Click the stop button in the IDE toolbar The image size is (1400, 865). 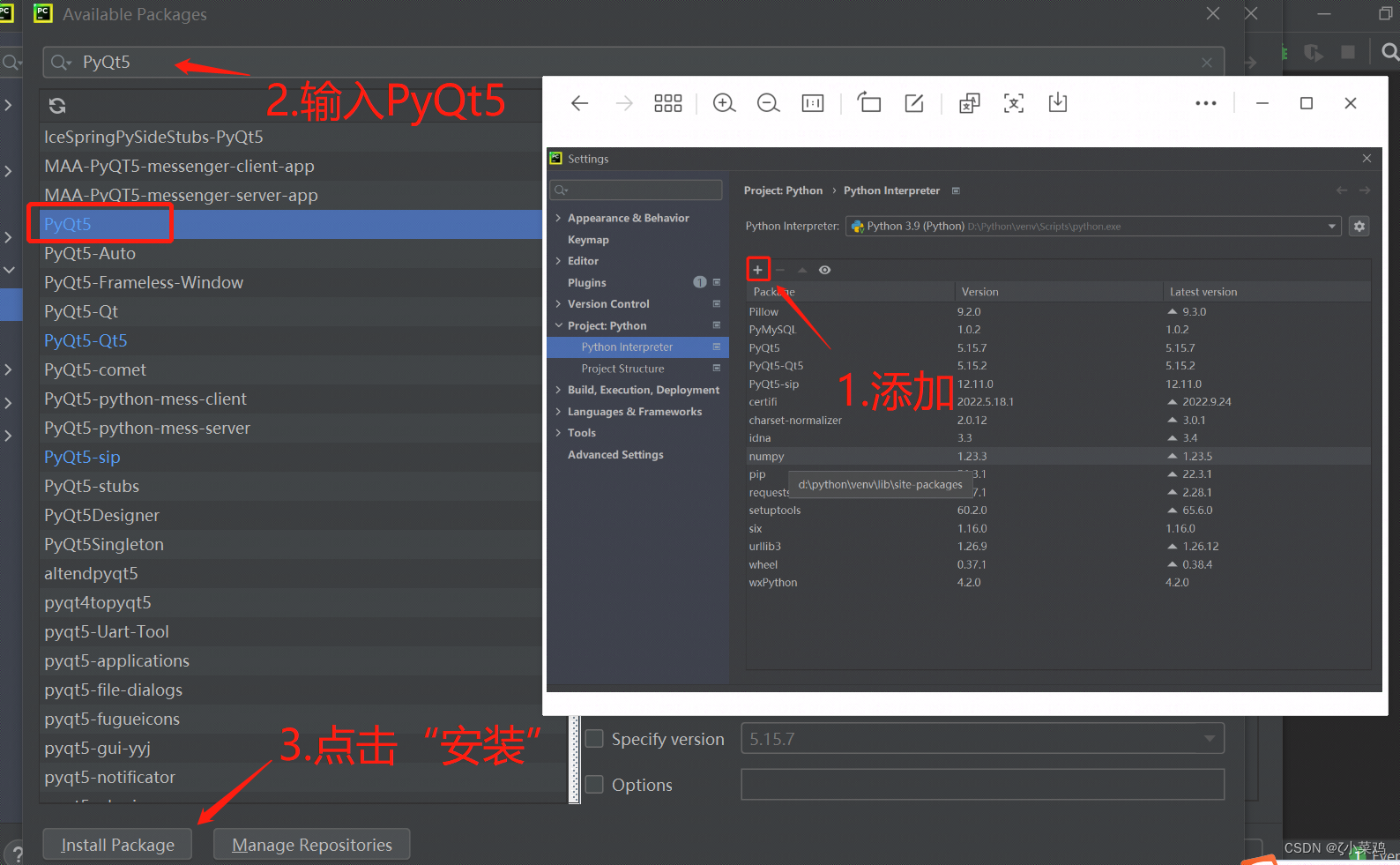[x=1347, y=52]
